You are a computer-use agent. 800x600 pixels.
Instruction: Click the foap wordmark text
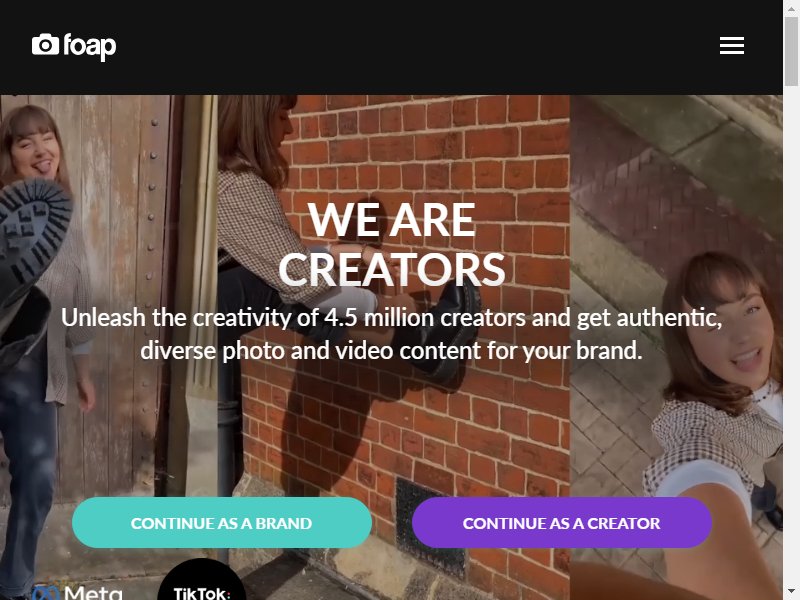tap(90, 47)
